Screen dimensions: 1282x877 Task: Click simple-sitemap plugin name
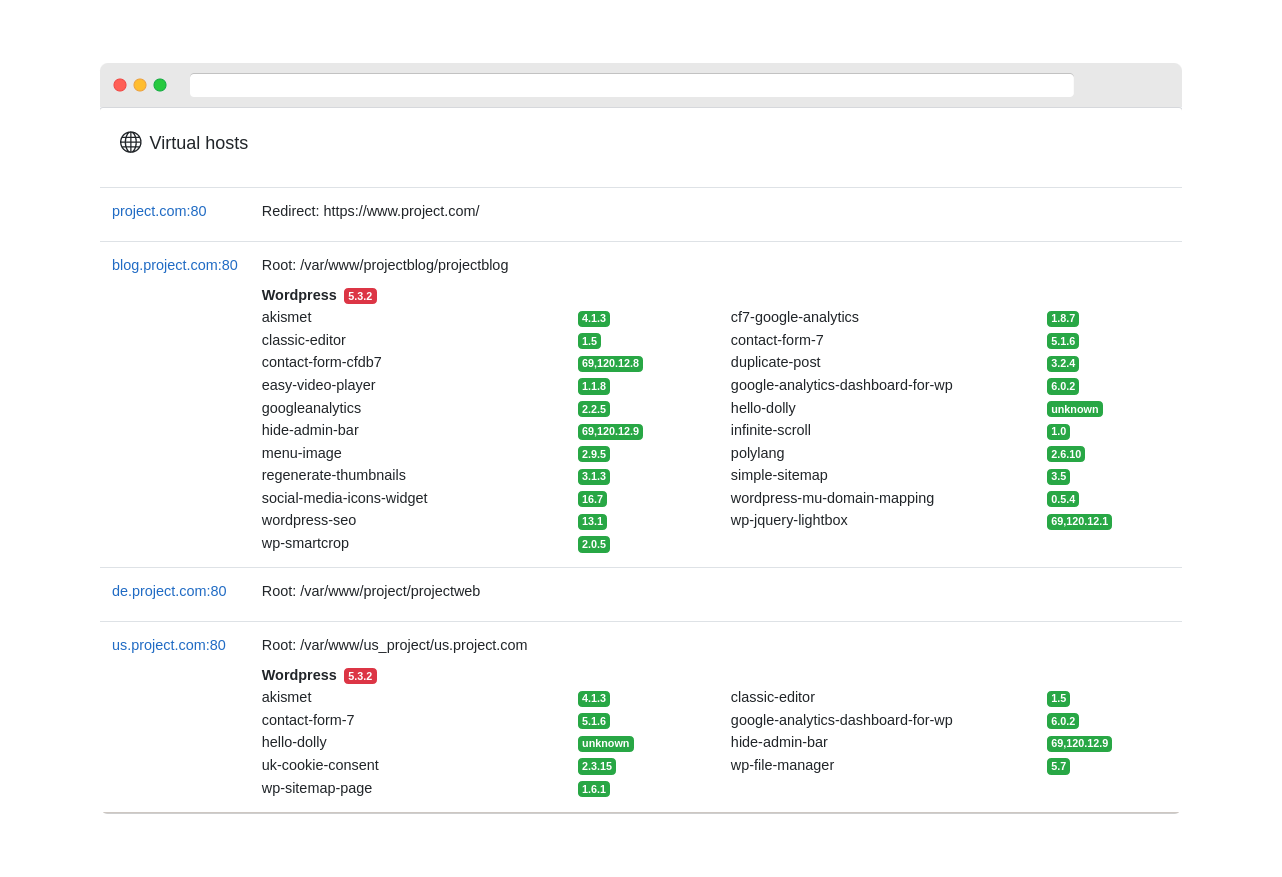779,475
